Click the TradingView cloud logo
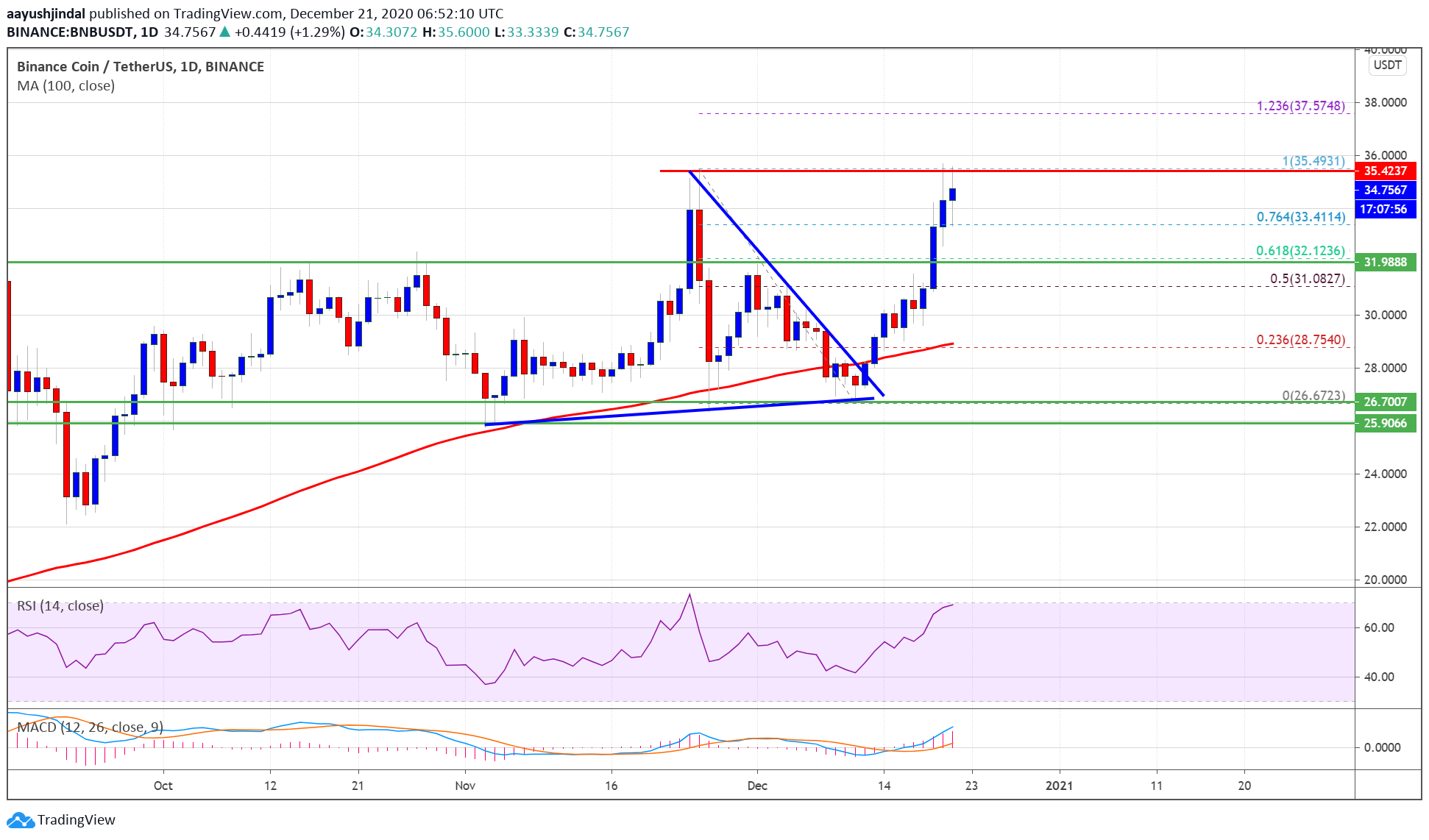Viewport: 1429px width, 840px height. [x=18, y=819]
